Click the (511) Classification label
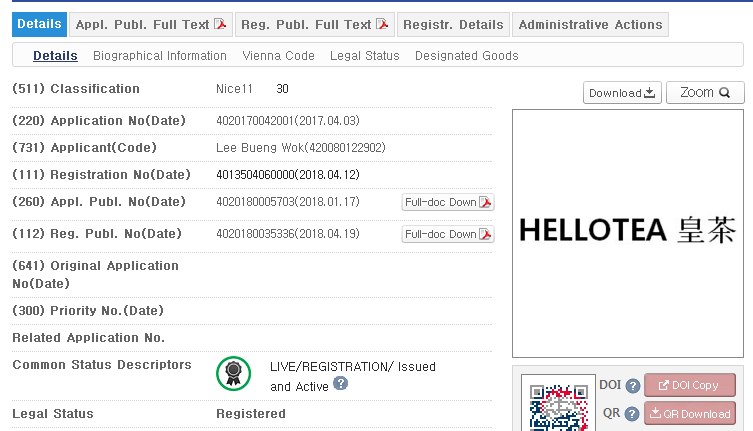This screenshot has height=431, width=753. pyautogui.click(x=76, y=89)
